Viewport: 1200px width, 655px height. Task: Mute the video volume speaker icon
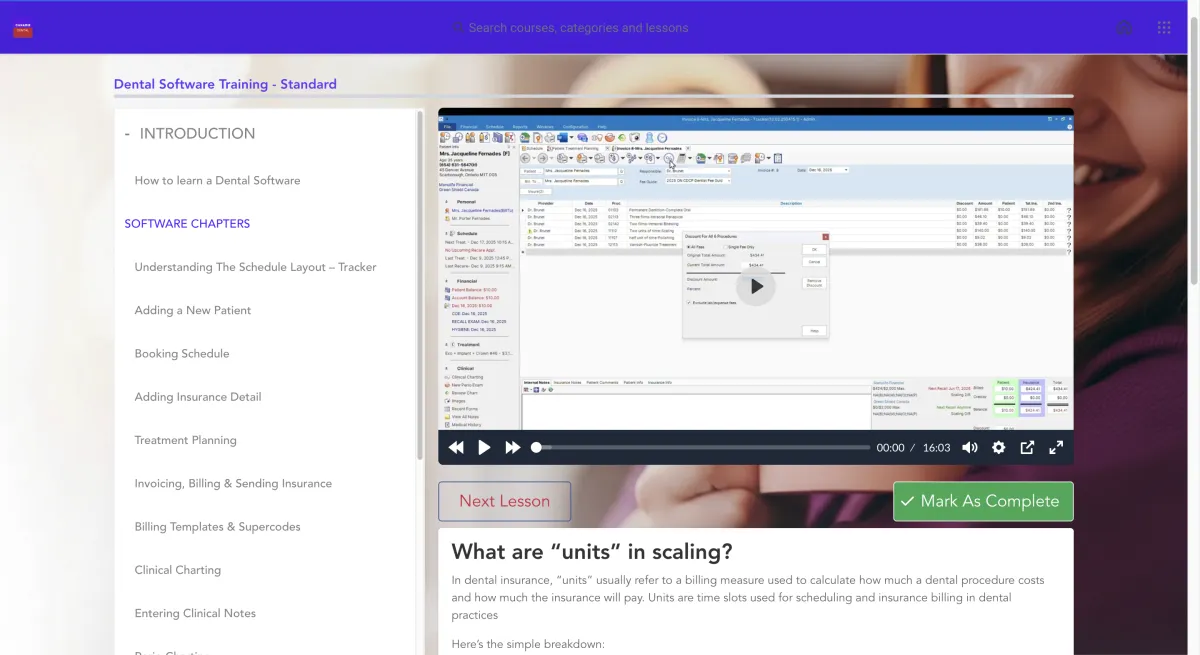tap(969, 448)
